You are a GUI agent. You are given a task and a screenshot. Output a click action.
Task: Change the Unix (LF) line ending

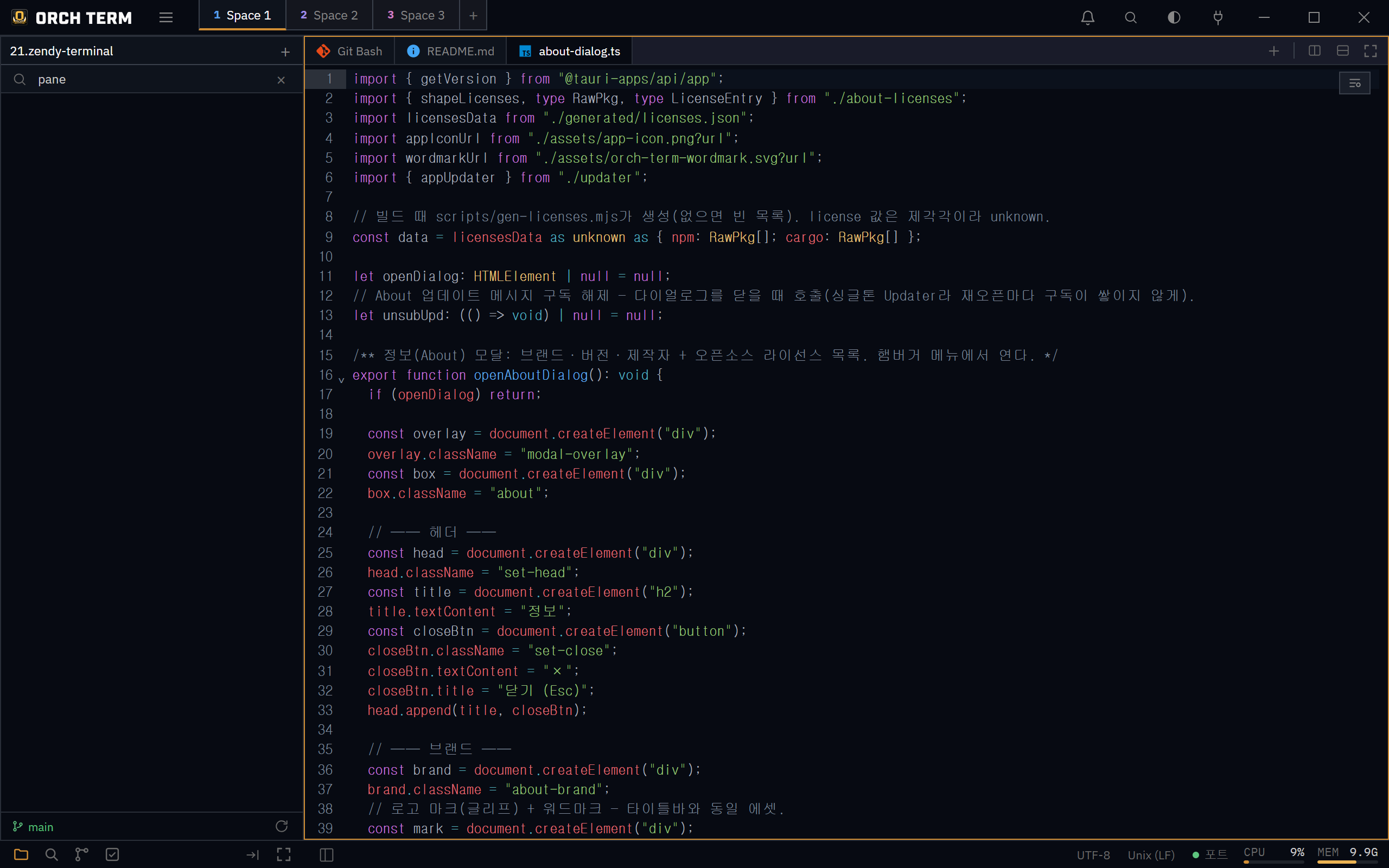coord(1151,855)
